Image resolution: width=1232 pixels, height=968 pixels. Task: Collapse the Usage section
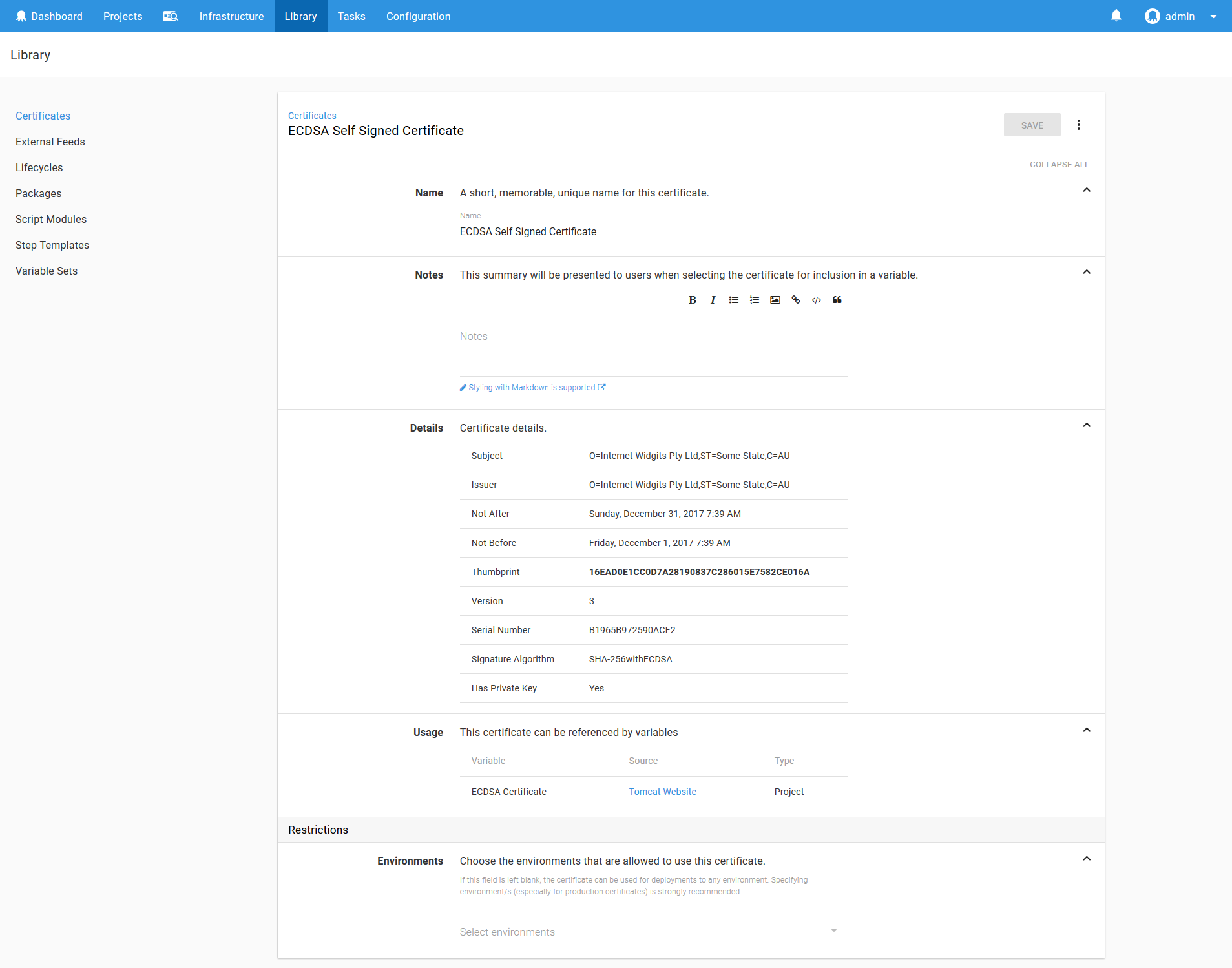point(1086,730)
